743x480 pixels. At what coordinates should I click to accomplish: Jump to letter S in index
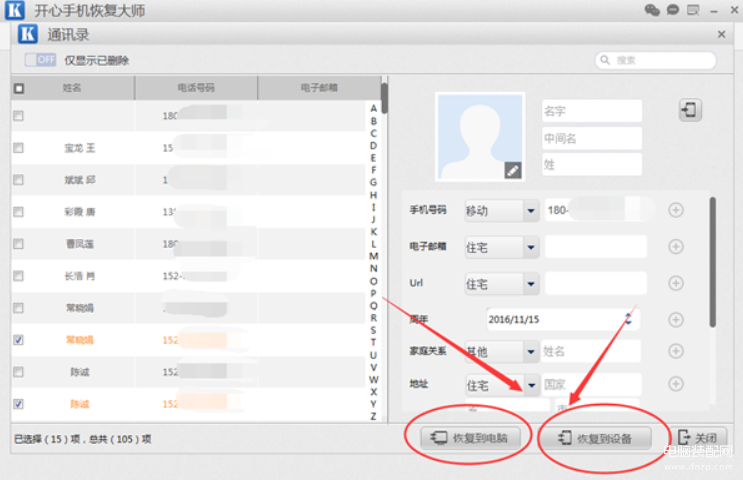(373, 330)
